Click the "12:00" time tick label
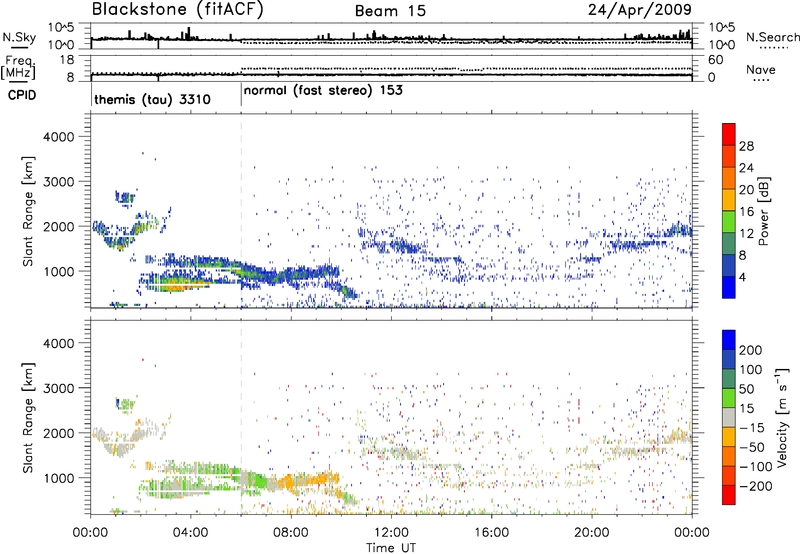Image resolution: width=800 pixels, height=554 pixels. point(391,533)
